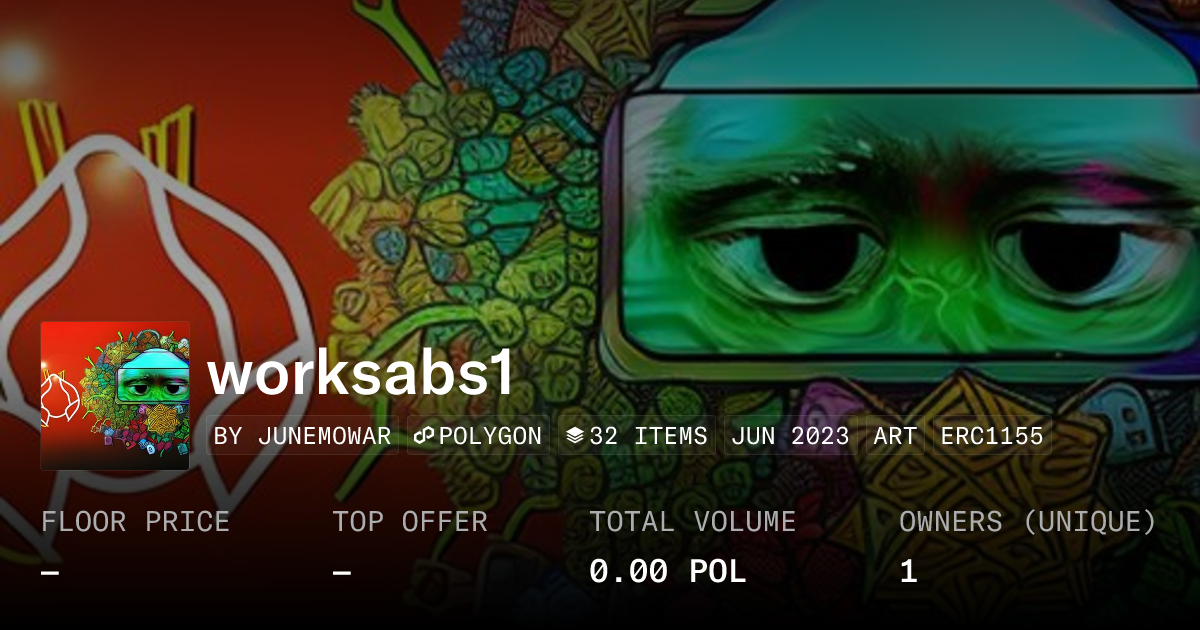Select the ERC1155 token standard badge
This screenshot has width=1200, height=630.
[x=992, y=436]
